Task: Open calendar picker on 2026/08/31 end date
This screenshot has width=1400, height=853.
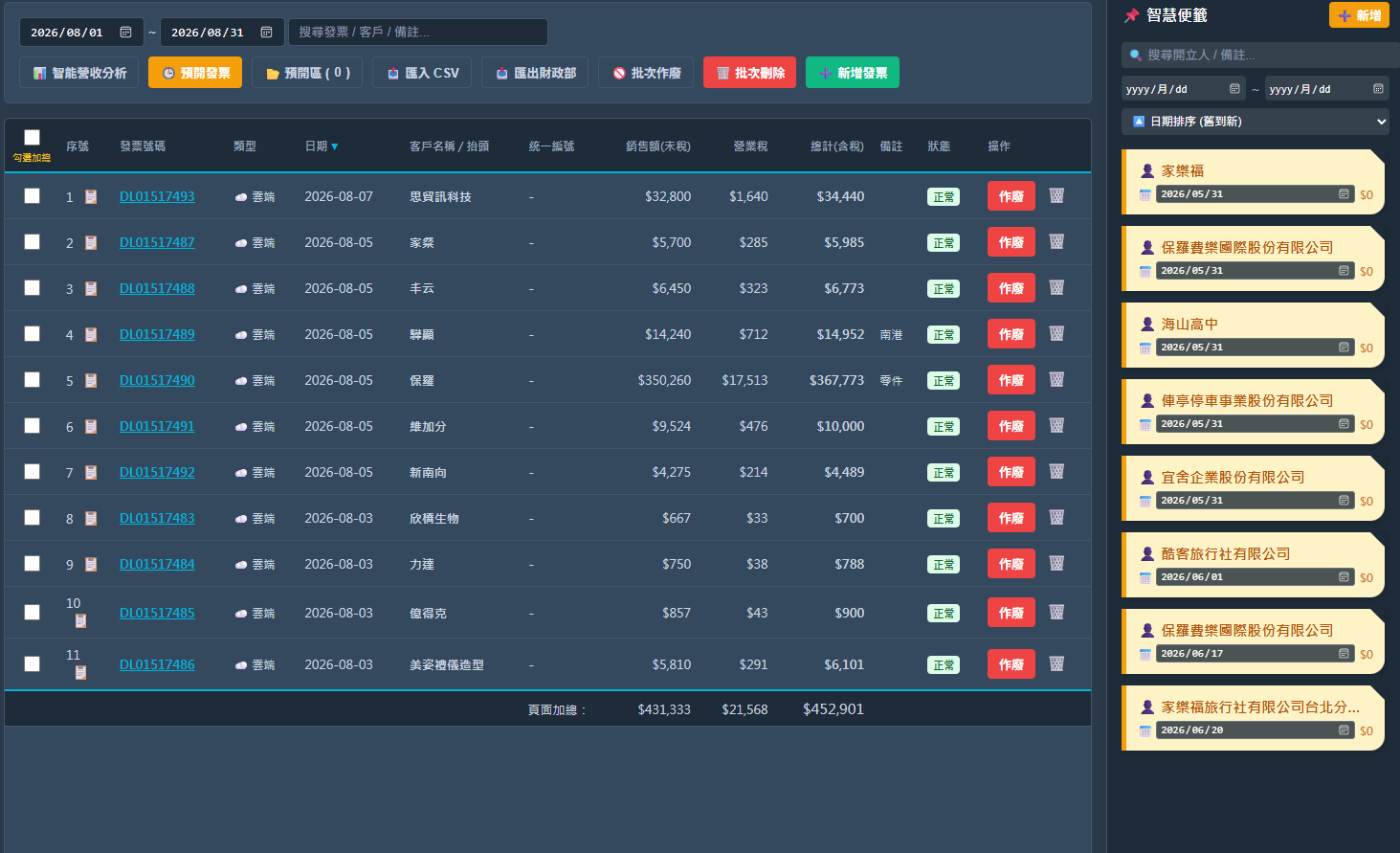Action: (x=266, y=33)
